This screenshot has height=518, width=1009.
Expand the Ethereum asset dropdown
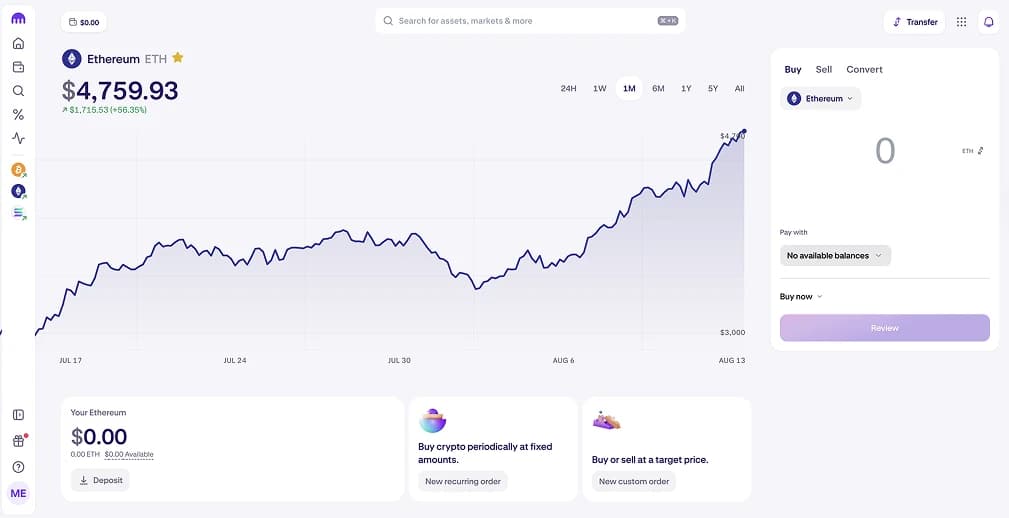pos(820,99)
